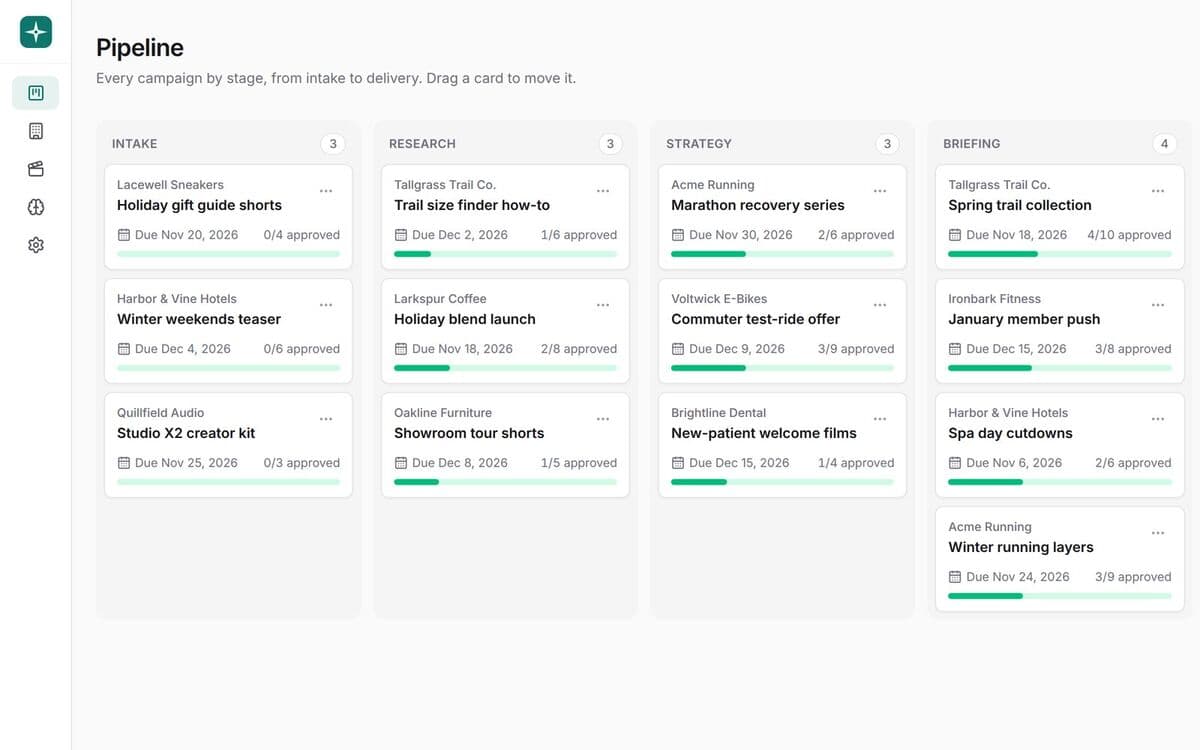Open more options for New-patient welcome films

pyautogui.click(x=880, y=419)
